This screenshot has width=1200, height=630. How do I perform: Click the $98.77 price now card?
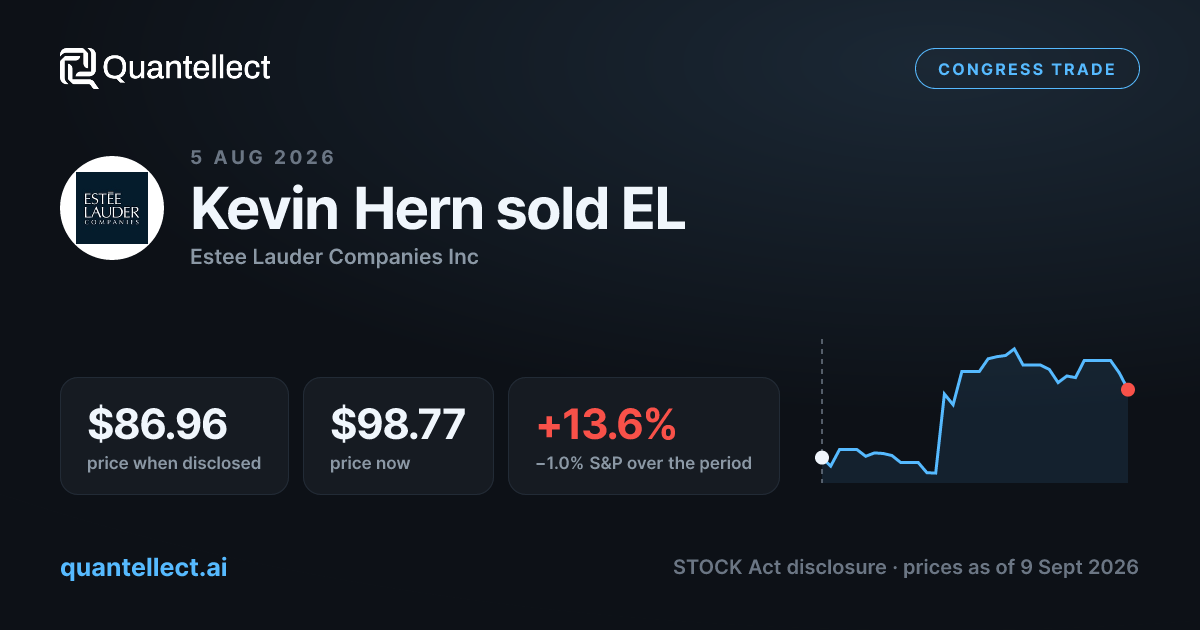click(398, 436)
